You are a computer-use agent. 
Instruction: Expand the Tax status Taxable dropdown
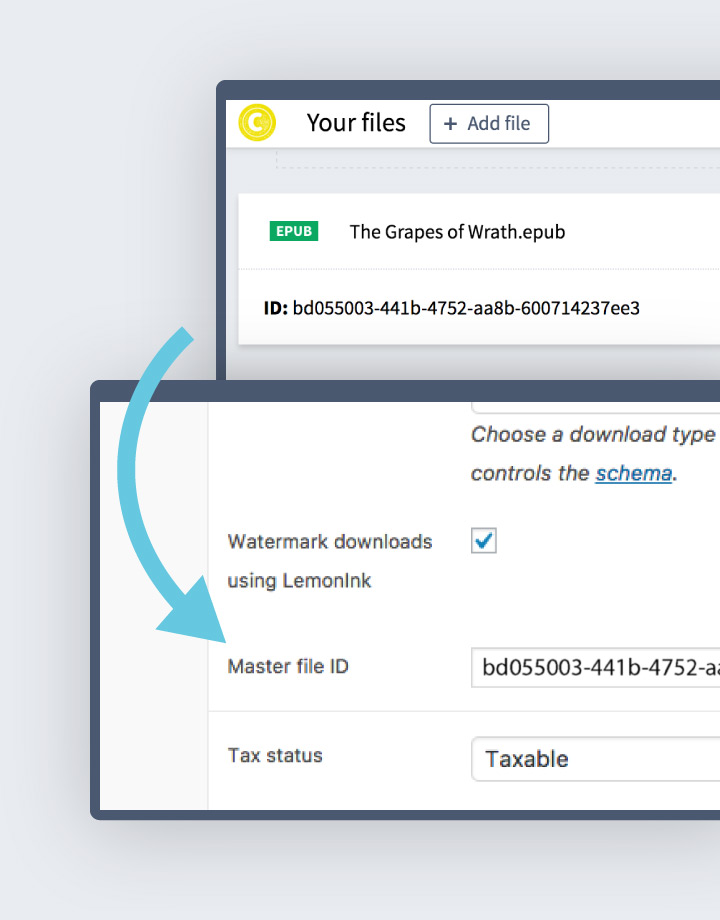point(596,759)
